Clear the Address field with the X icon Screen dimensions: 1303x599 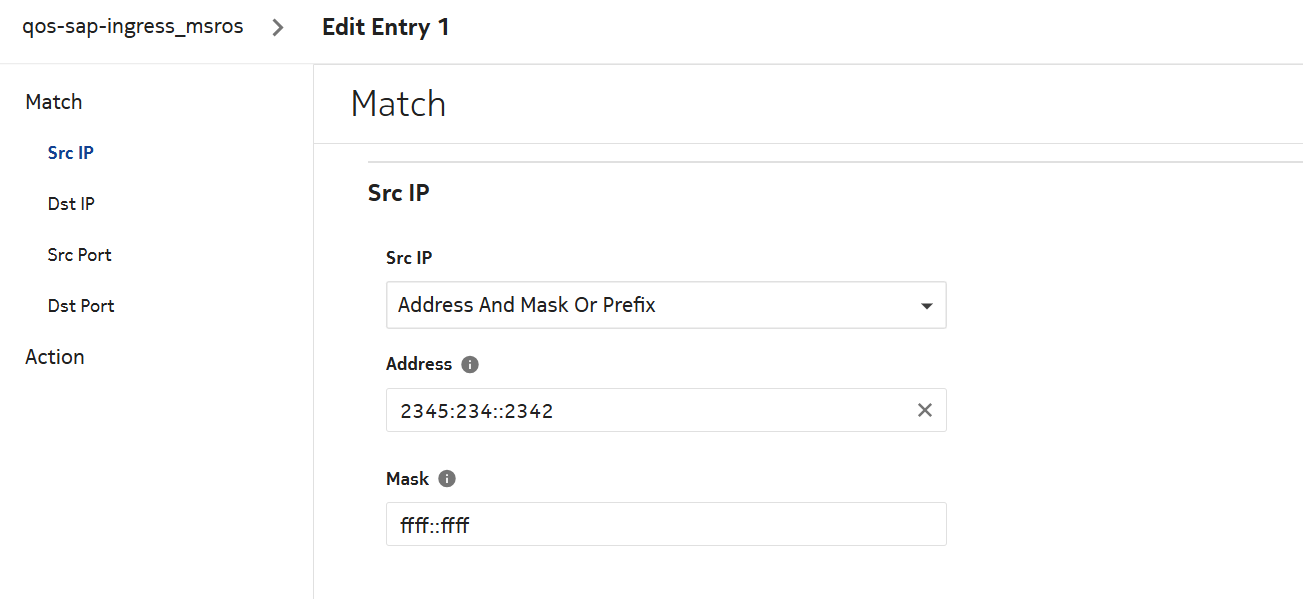925,410
